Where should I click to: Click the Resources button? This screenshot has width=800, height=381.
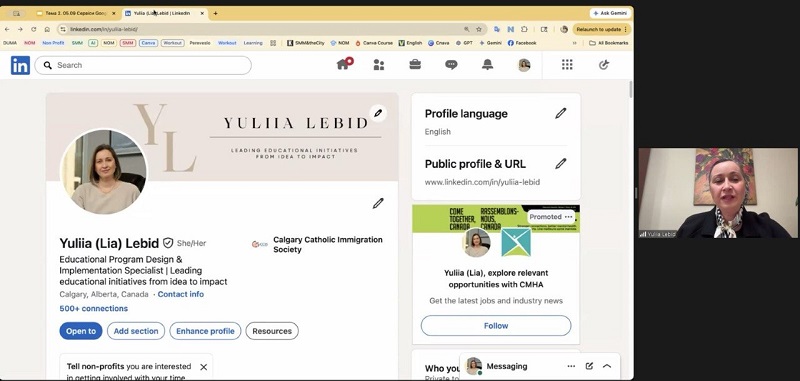[x=272, y=331]
